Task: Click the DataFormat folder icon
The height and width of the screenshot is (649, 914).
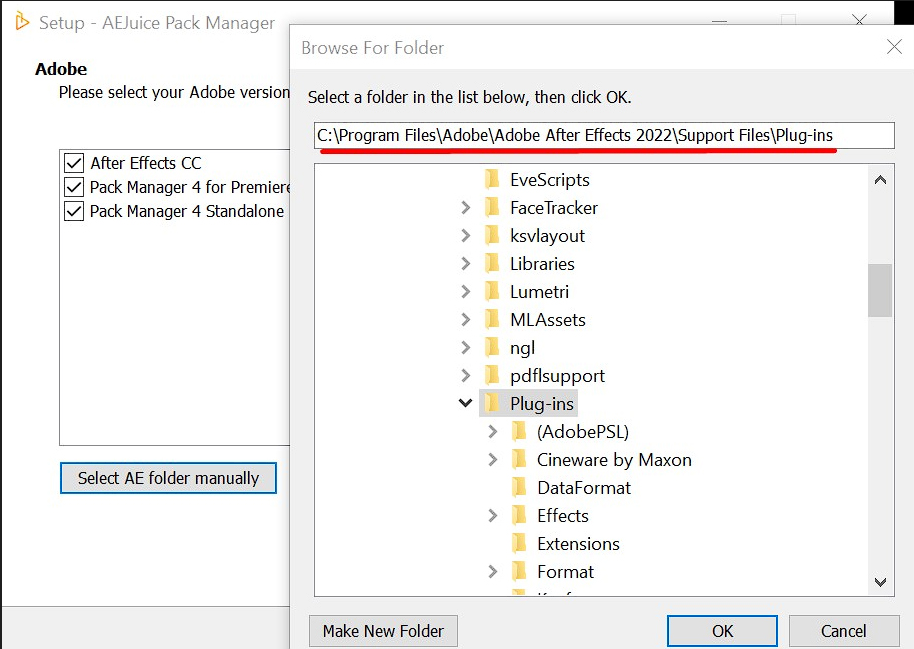Action: pos(519,488)
